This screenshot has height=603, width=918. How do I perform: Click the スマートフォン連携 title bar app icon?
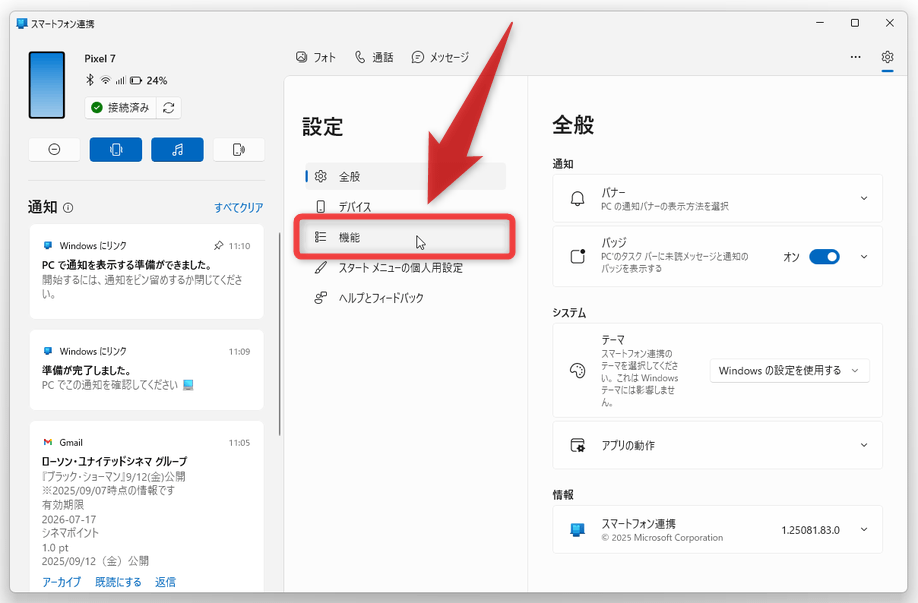tap(22, 23)
